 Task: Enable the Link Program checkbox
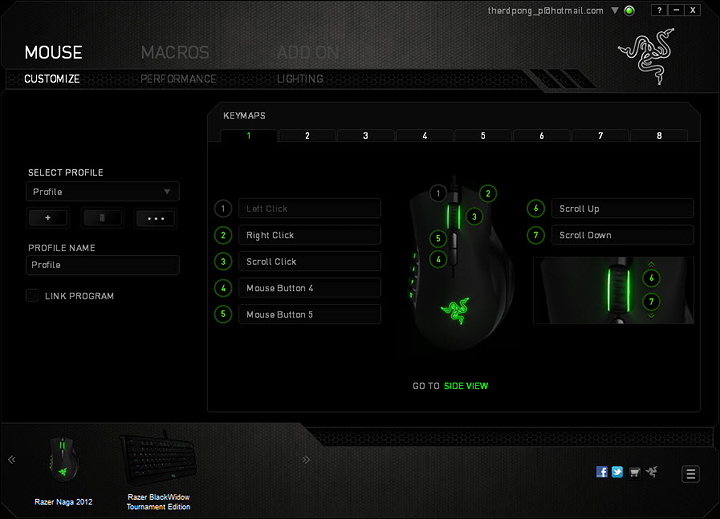tap(32, 295)
